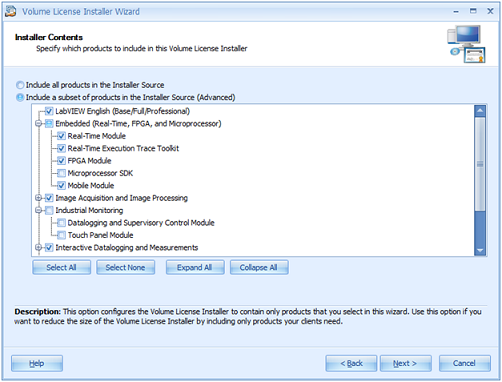Select Include a subset of products (Advanced)
This screenshot has height=382, width=502.
(x=20, y=97)
